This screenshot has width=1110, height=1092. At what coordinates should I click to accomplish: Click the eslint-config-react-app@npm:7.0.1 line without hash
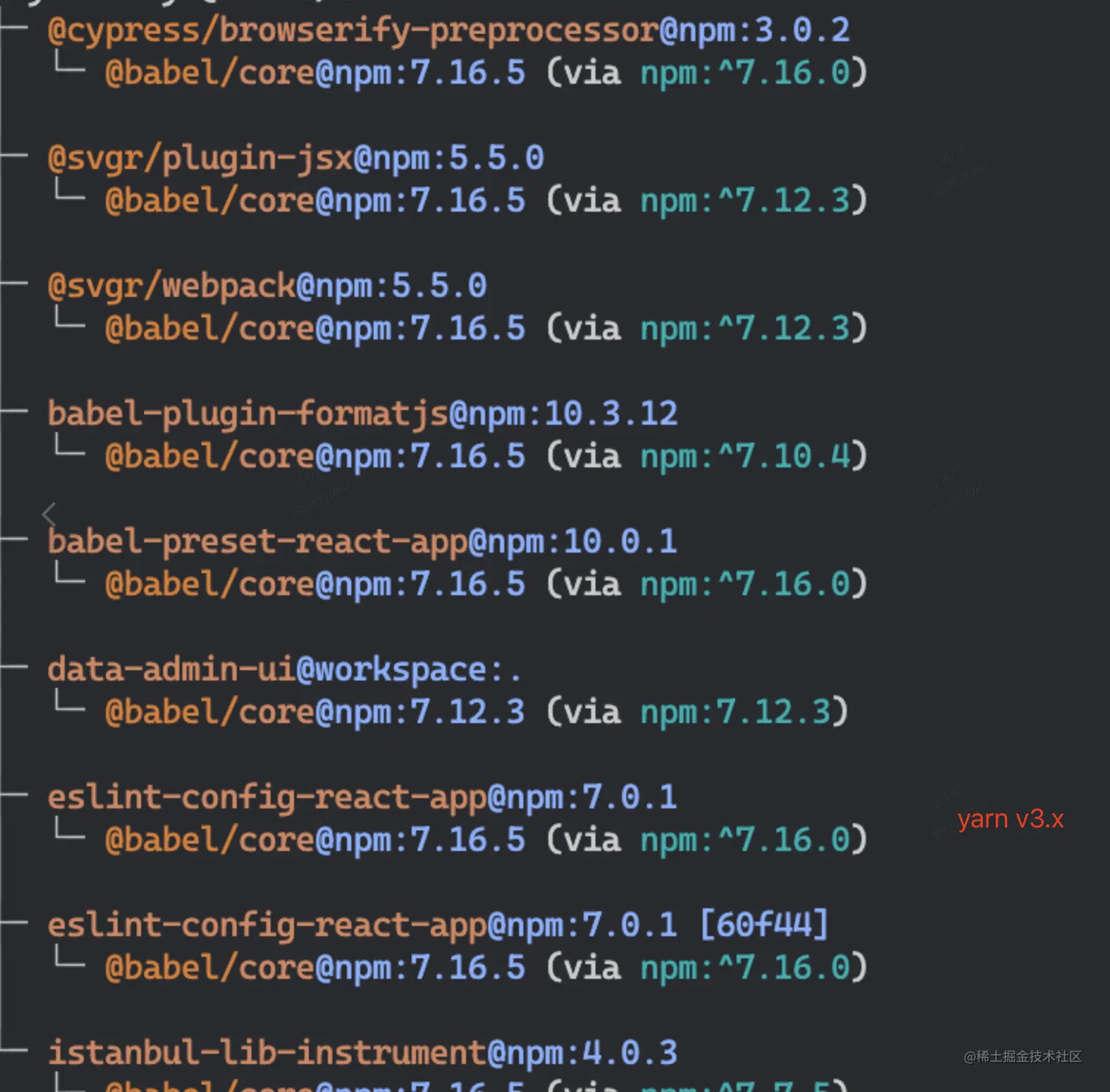(x=362, y=797)
